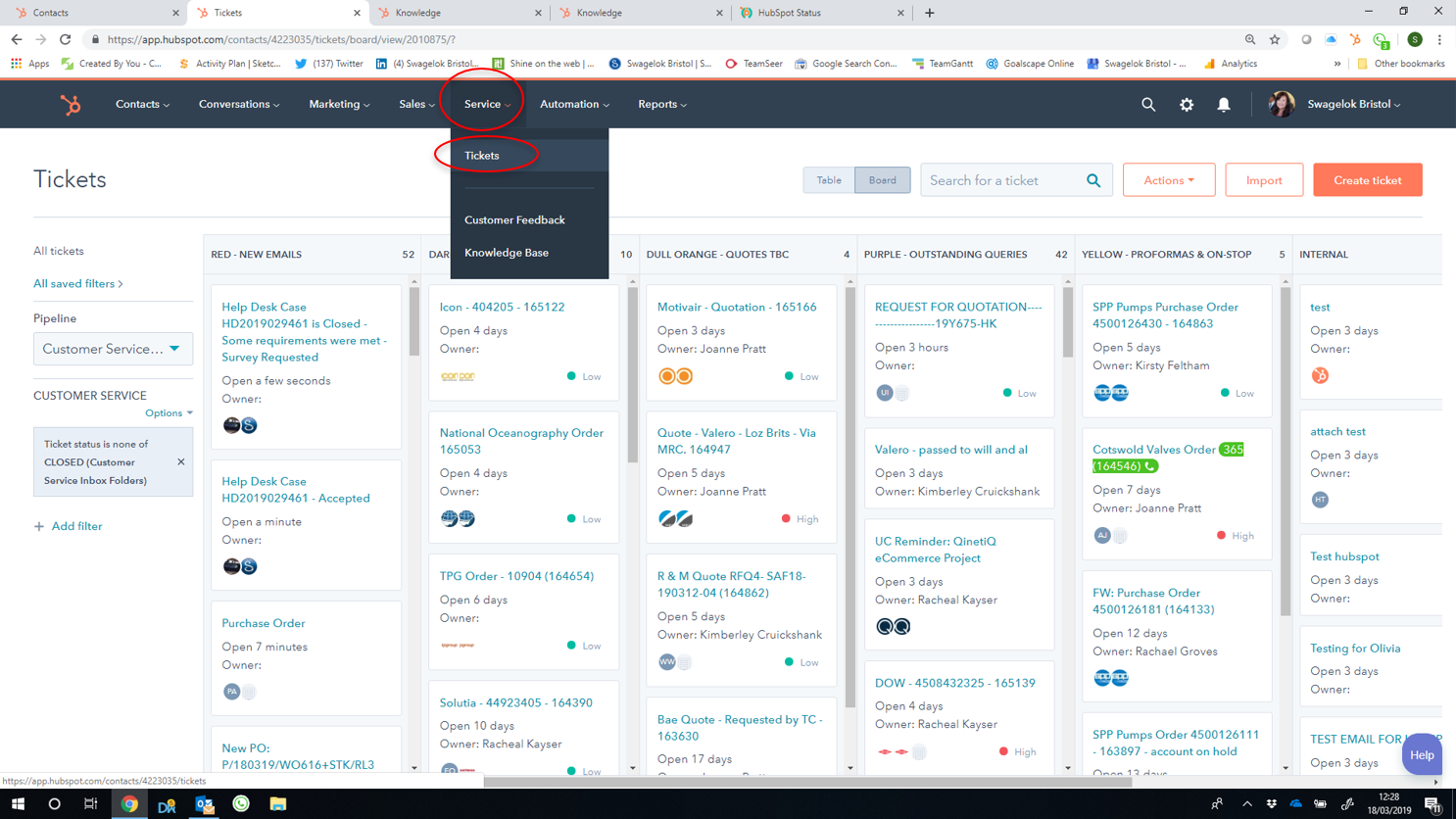Expand the Reports navigation menu
Image resolution: width=1456 pixels, height=819 pixels.
pyautogui.click(x=662, y=104)
